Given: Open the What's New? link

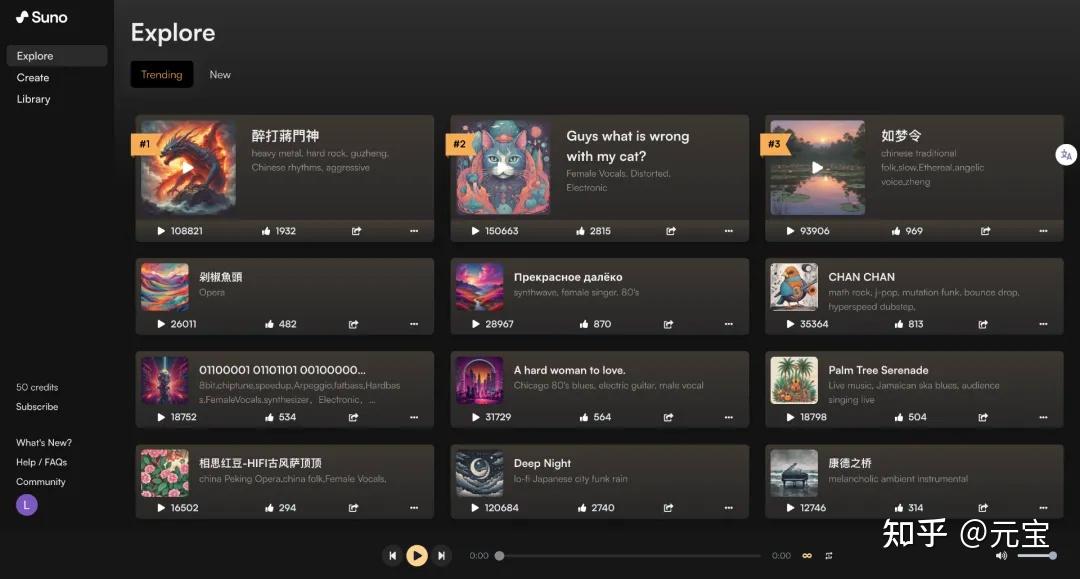Looking at the screenshot, I should (44, 442).
